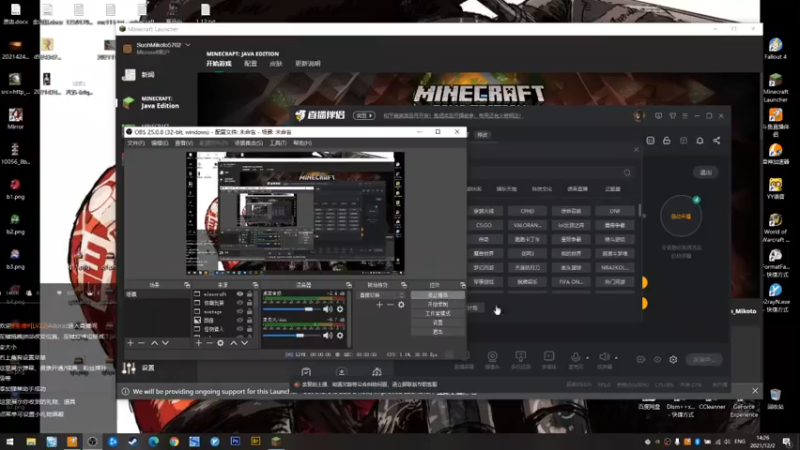Move source down in OBS Sources panel
Image resolution: width=800 pixels, height=450 pixels.
pyautogui.click(x=244, y=343)
